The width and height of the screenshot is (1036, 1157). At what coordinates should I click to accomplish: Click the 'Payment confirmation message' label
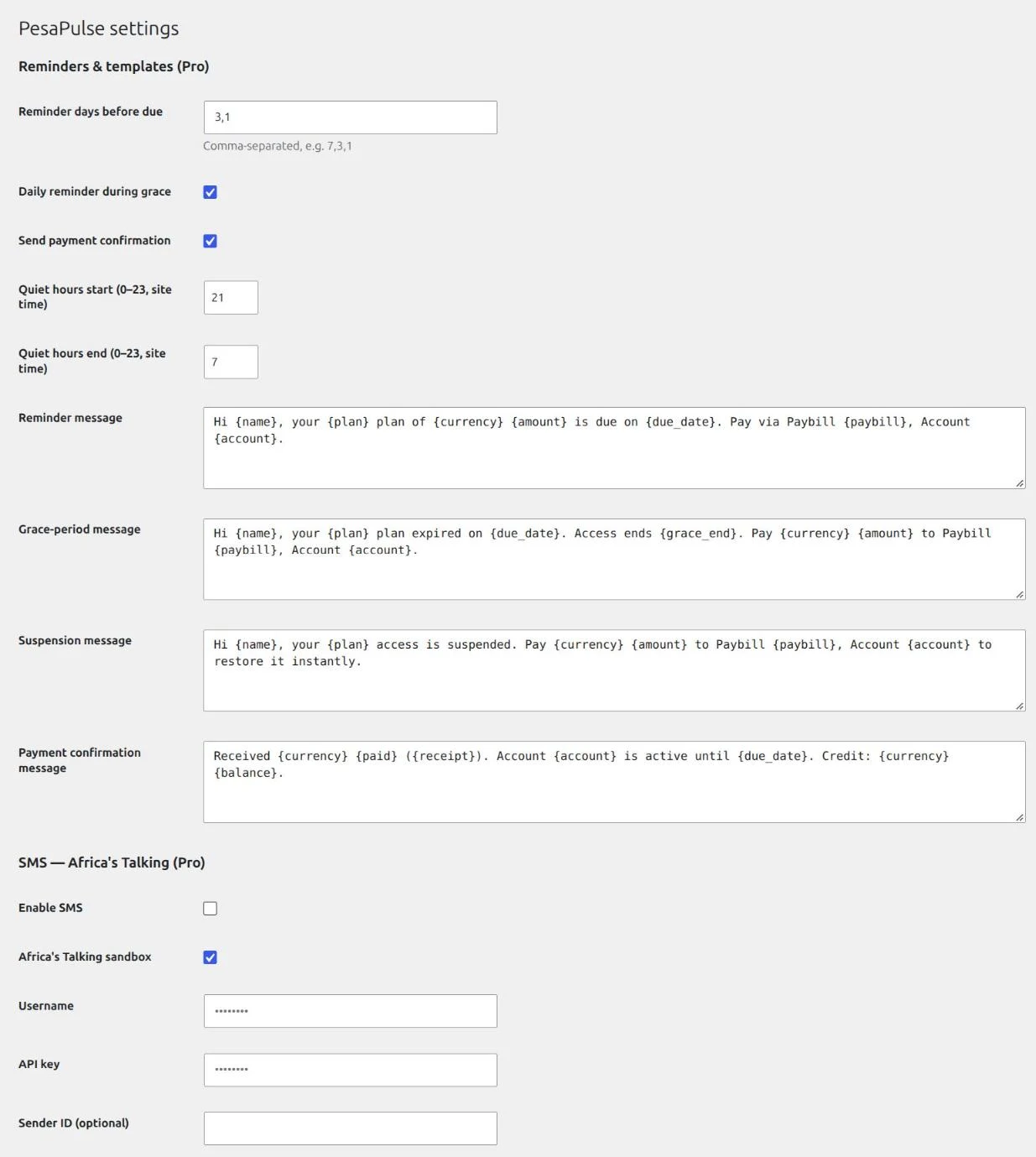click(80, 760)
